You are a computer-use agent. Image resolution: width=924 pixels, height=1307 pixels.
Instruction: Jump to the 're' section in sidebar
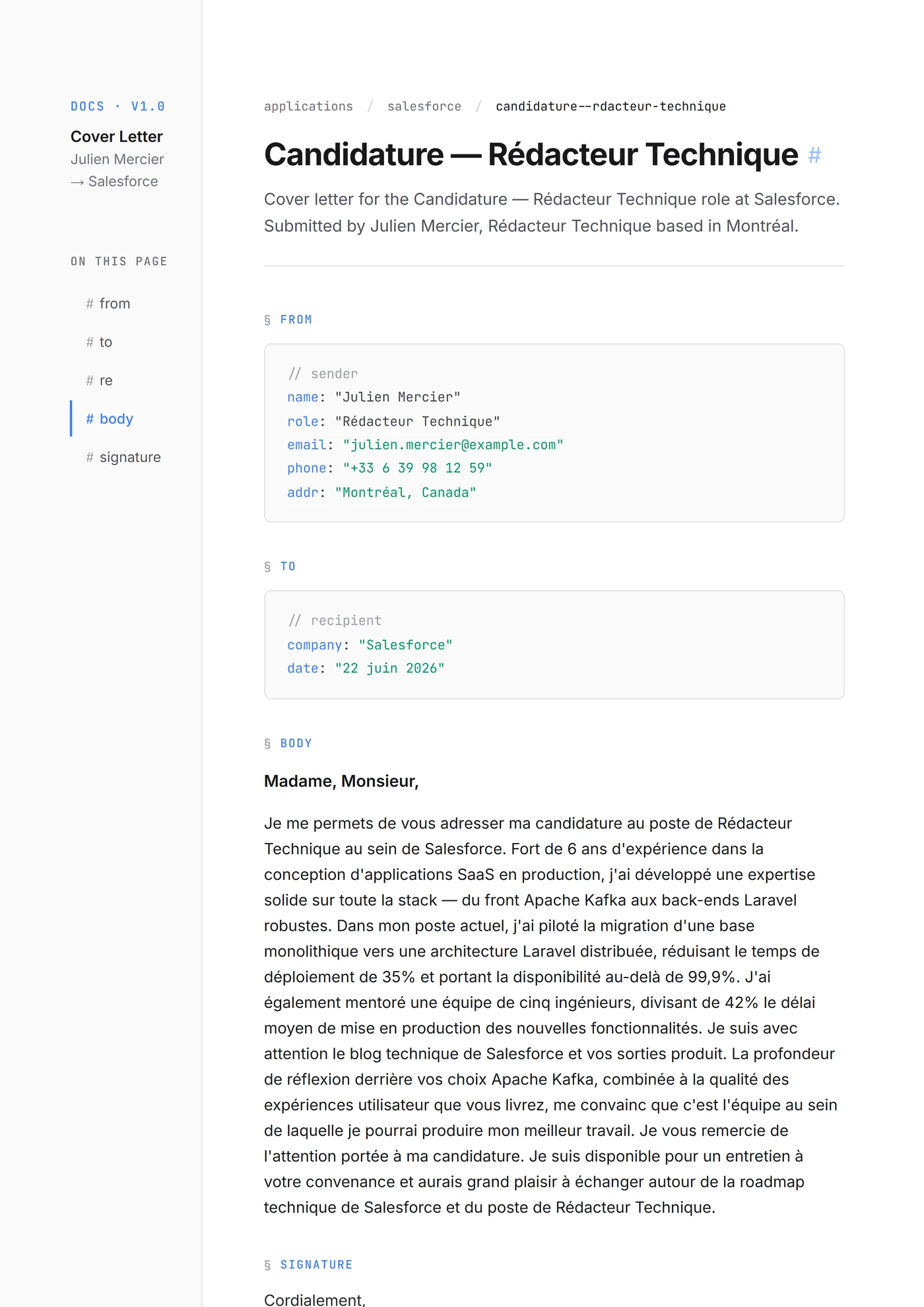[99, 380]
